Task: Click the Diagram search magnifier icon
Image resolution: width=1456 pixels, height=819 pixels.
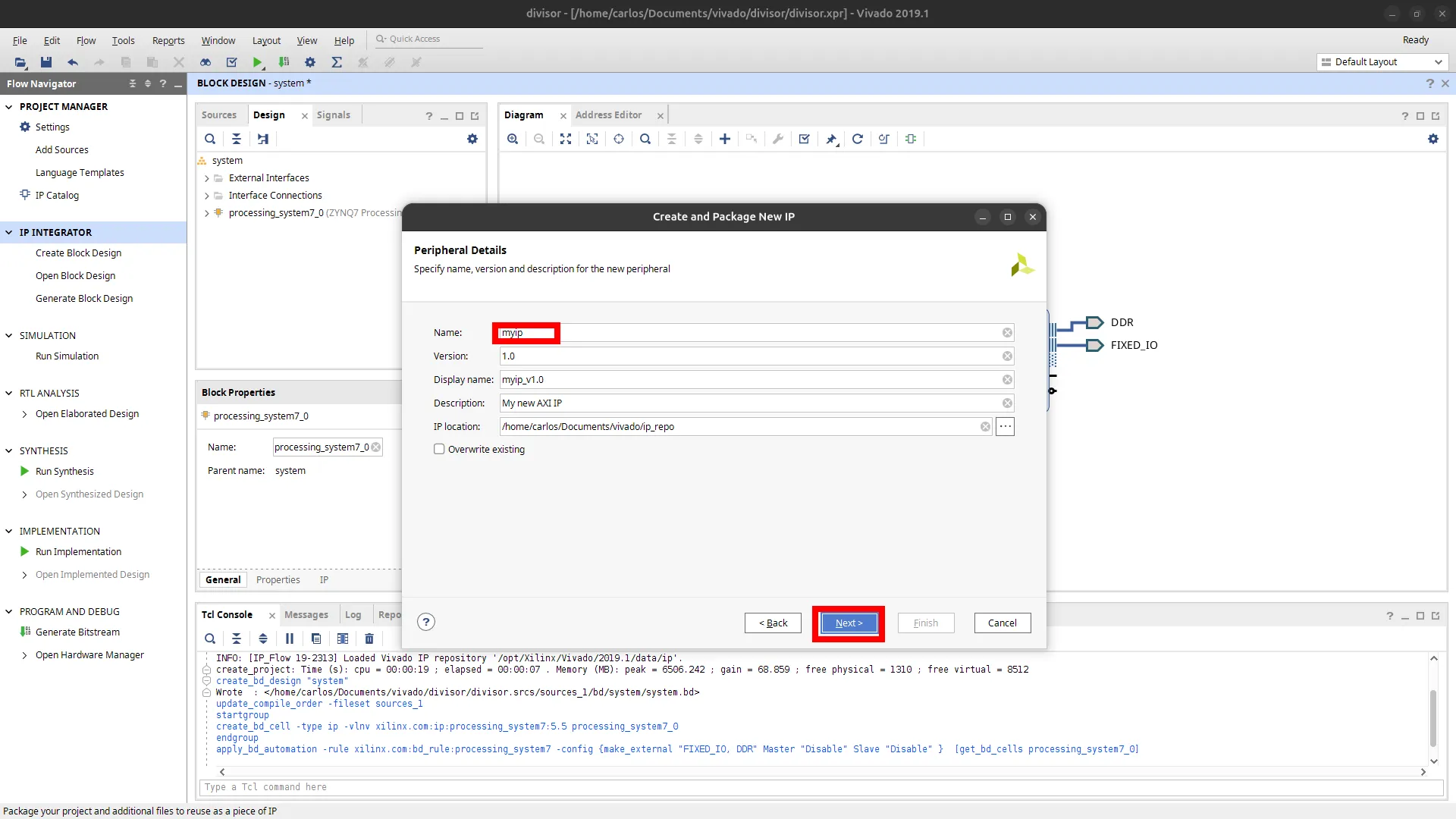Action: pos(645,139)
